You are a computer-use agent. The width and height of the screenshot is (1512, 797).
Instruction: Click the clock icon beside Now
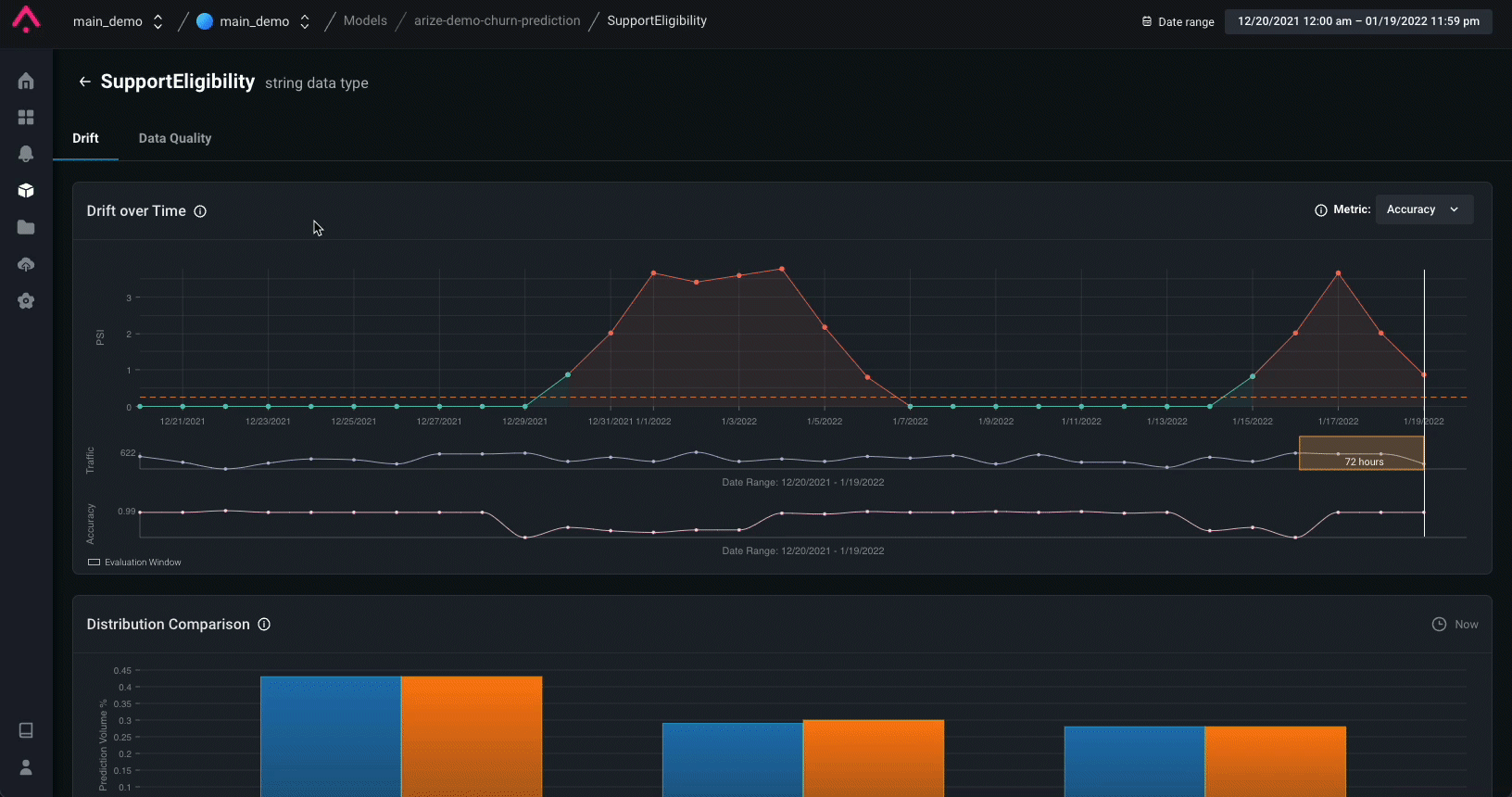(x=1439, y=625)
